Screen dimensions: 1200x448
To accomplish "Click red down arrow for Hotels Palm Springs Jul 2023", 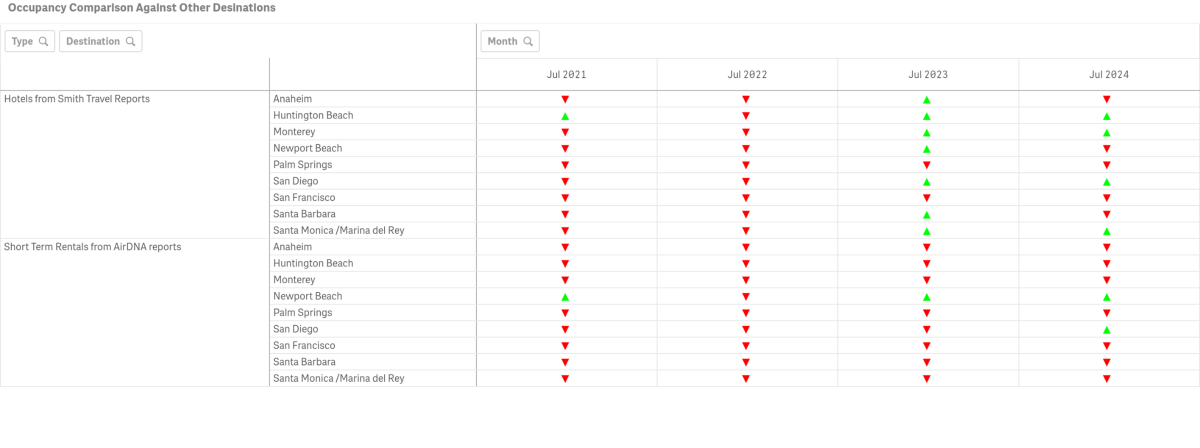I will pos(927,165).
